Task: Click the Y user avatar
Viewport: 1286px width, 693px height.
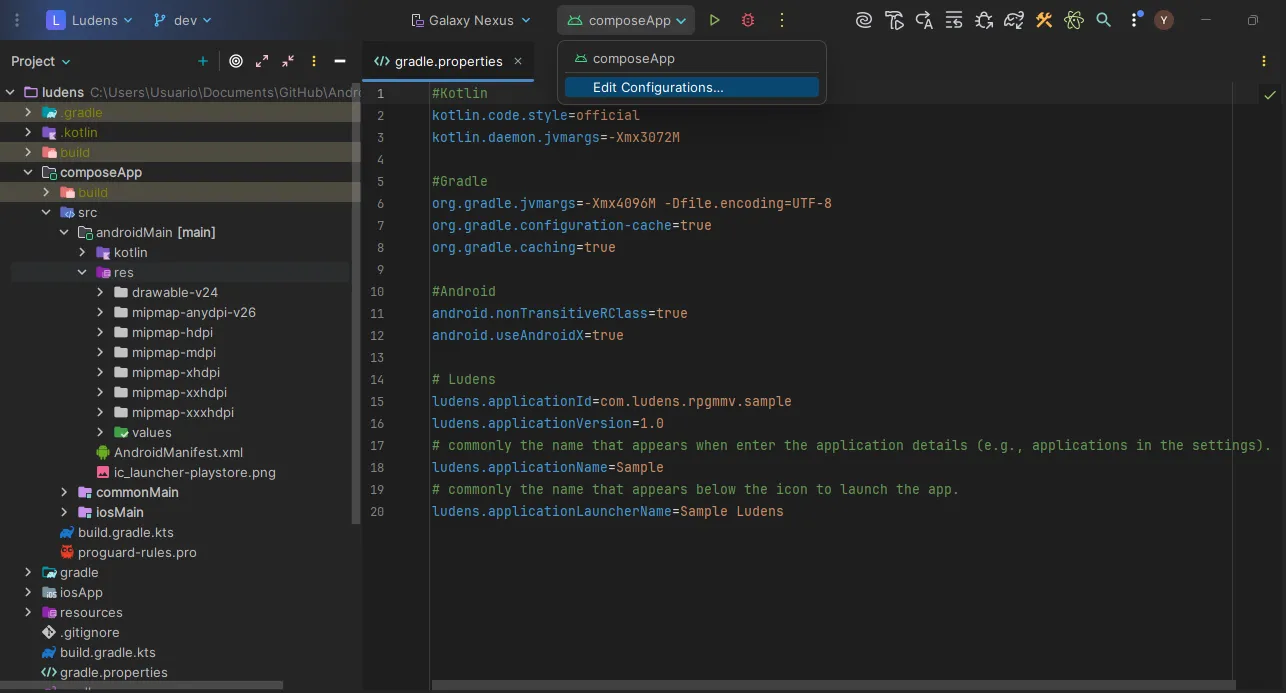Action: (1163, 19)
